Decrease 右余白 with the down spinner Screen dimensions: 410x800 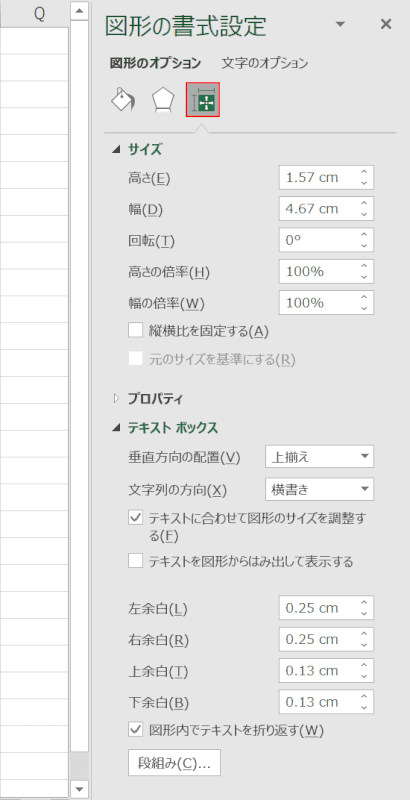click(364, 645)
